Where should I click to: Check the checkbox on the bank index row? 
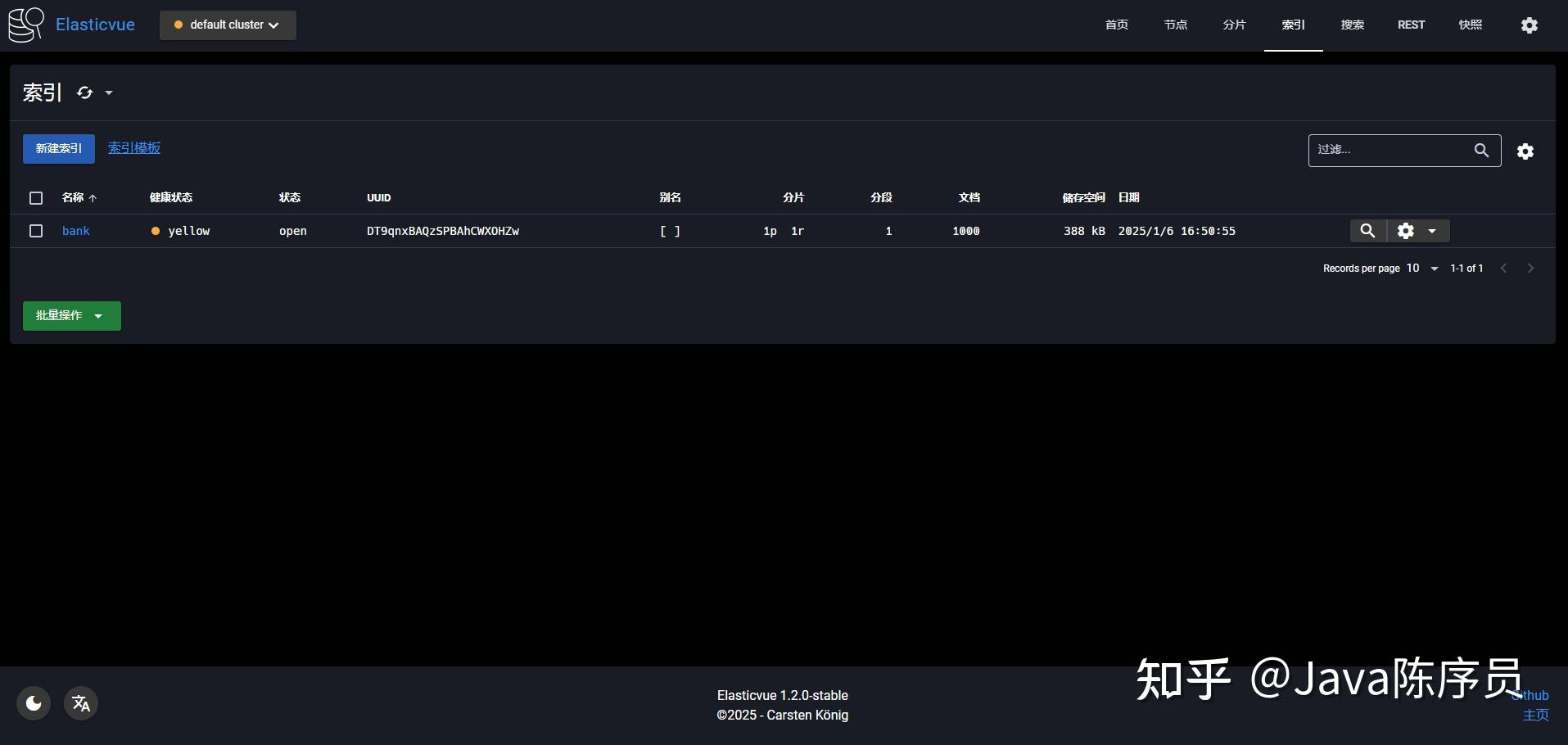[x=36, y=231]
